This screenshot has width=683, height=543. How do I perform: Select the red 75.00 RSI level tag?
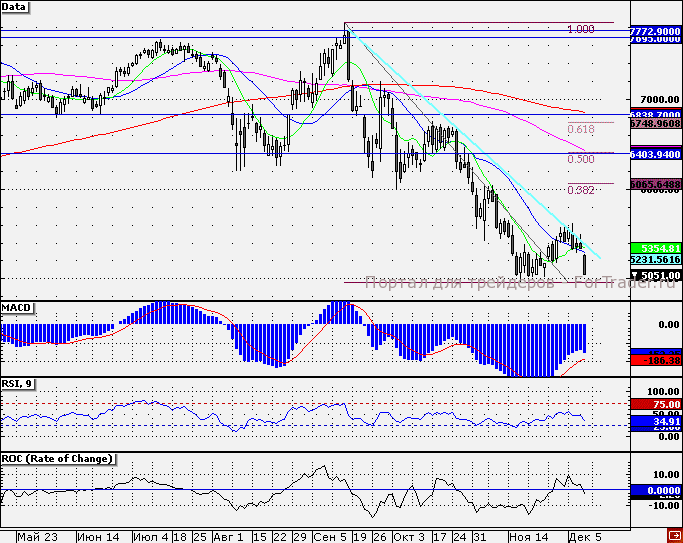coord(655,404)
